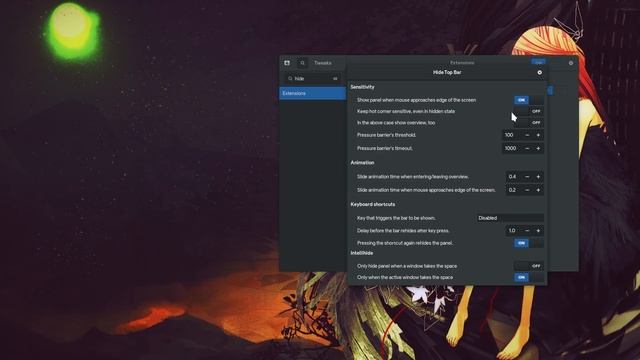Select Extensions in the Tweaks sidebar
Viewport: 640px width, 360px height.
click(x=312, y=93)
